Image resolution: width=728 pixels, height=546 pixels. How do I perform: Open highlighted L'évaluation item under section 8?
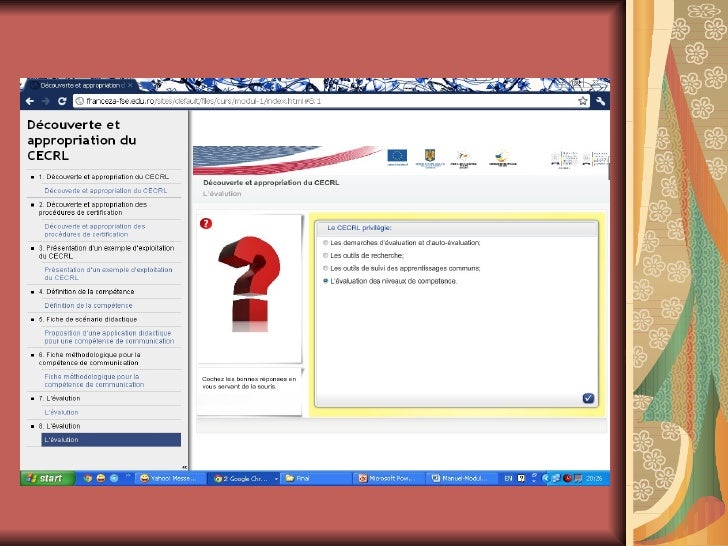(110, 440)
